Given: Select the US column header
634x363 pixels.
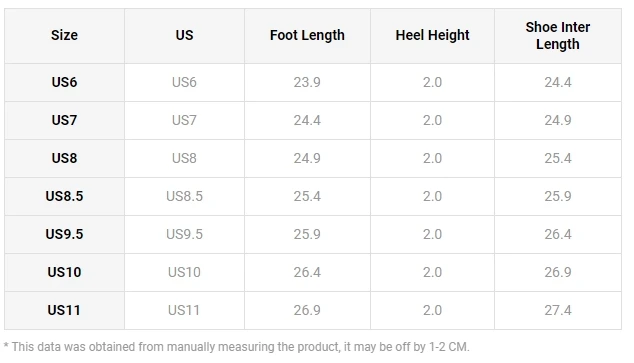Looking at the screenshot, I should (x=184, y=36).
